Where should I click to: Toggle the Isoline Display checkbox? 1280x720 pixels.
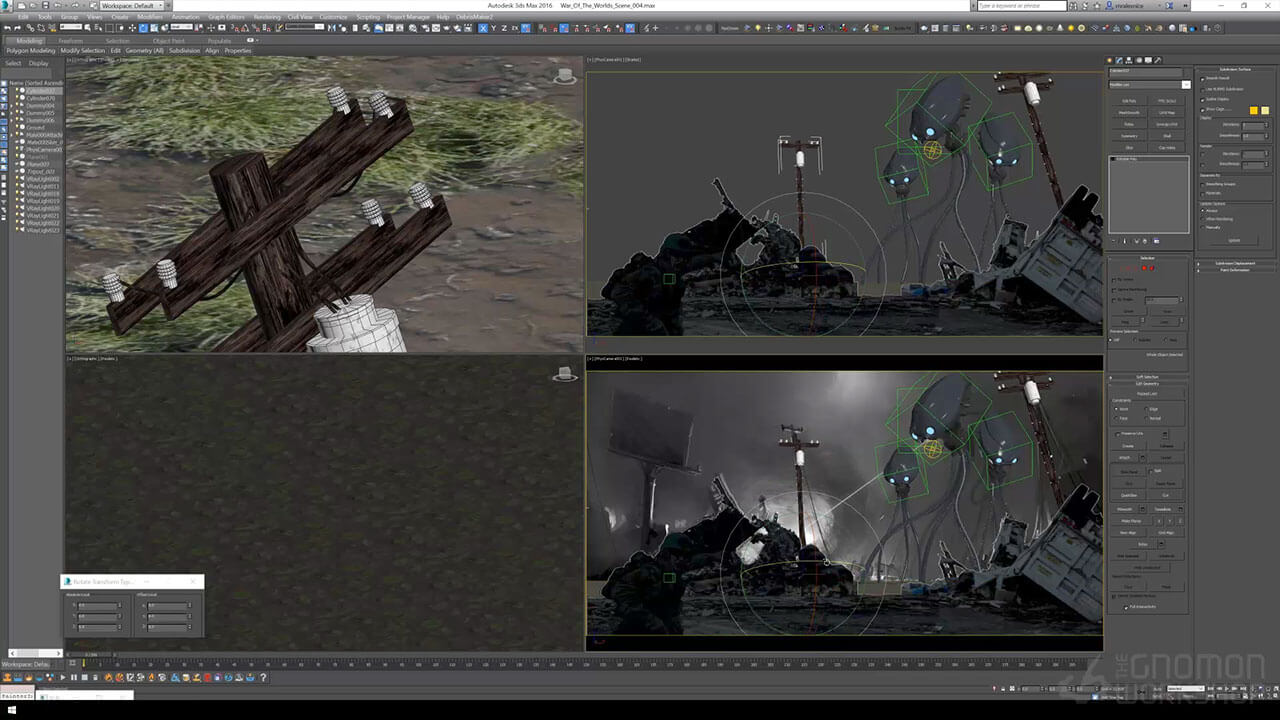click(x=1203, y=99)
